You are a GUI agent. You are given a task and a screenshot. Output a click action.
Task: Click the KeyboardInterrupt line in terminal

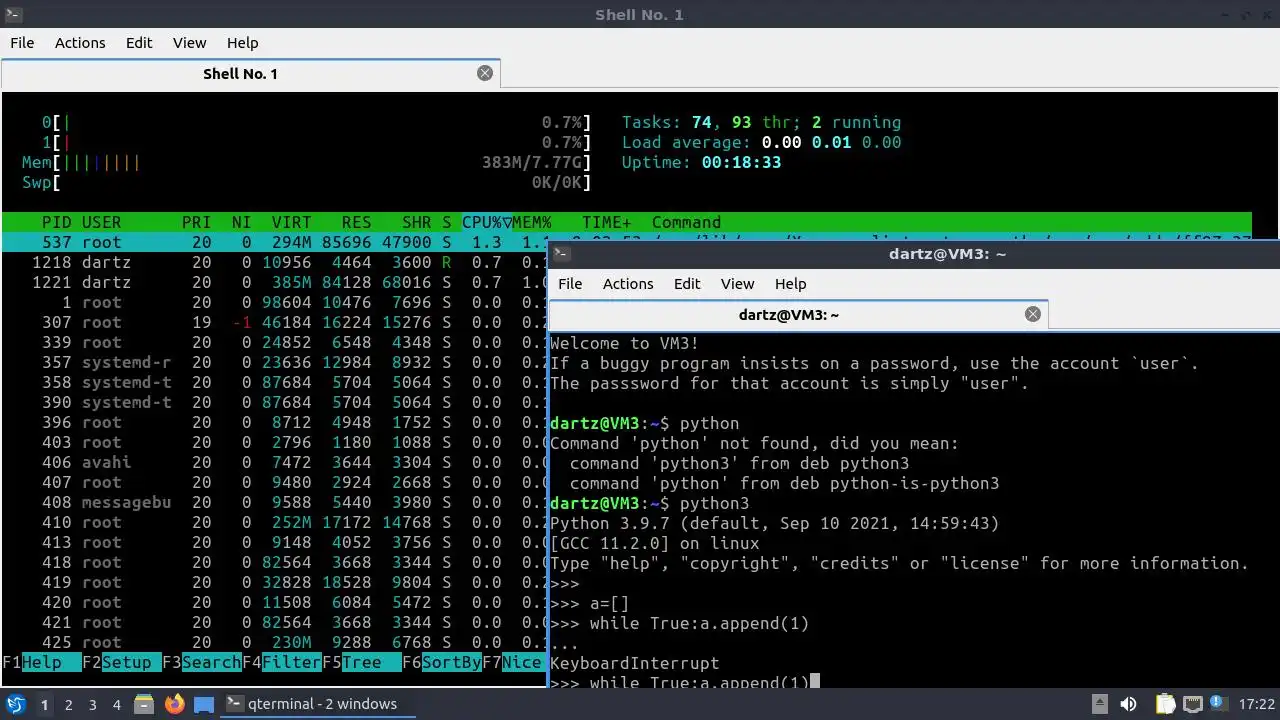click(635, 663)
